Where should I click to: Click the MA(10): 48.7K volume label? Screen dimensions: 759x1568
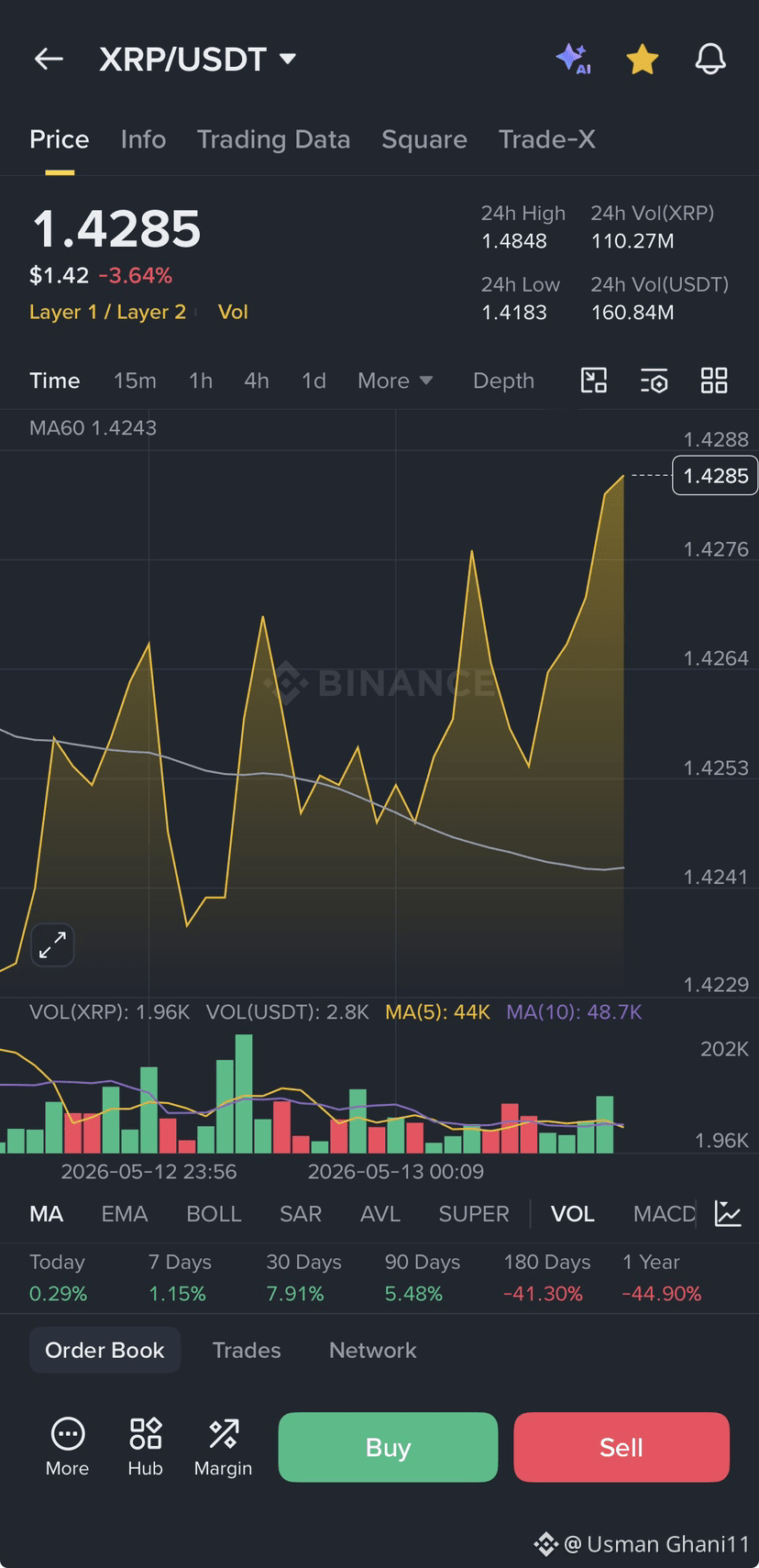(574, 1012)
